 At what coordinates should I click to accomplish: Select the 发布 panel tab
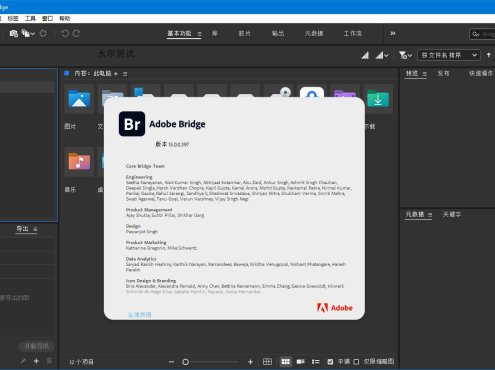[443, 73]
